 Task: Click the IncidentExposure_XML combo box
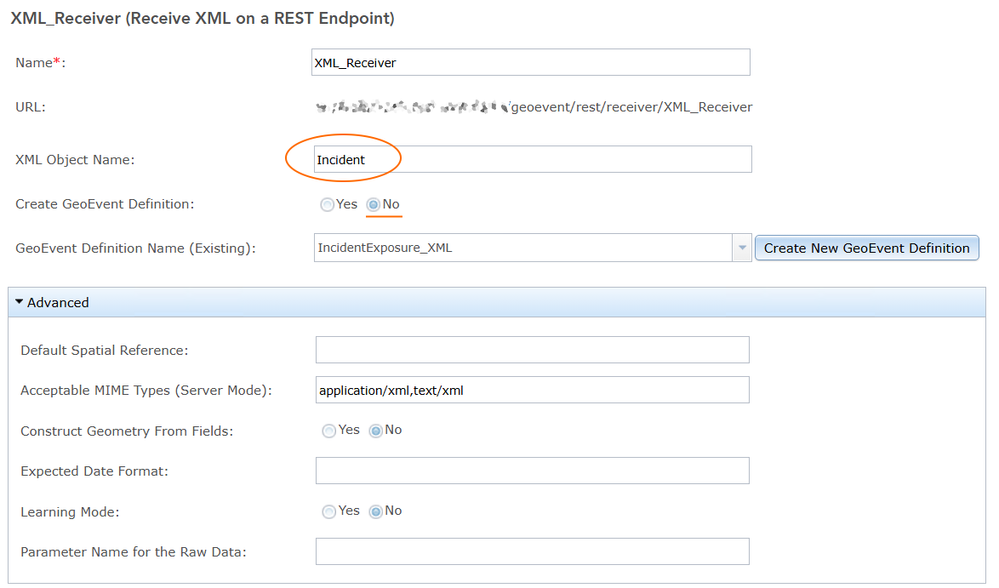(523, 248)
